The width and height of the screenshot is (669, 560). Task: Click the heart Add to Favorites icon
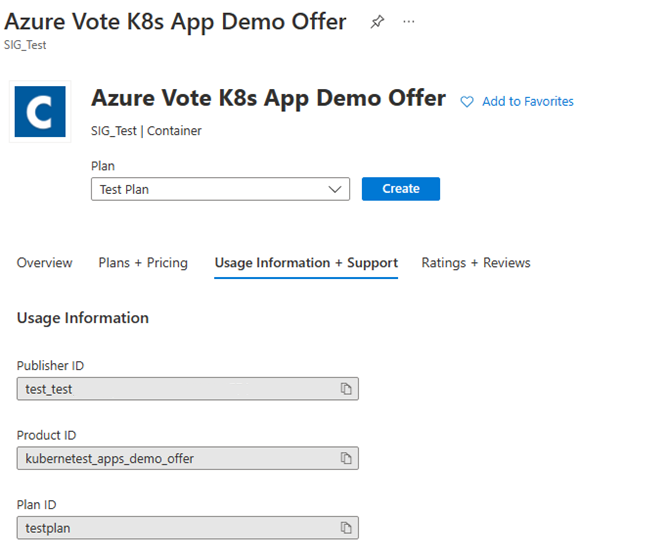(466, 101)
